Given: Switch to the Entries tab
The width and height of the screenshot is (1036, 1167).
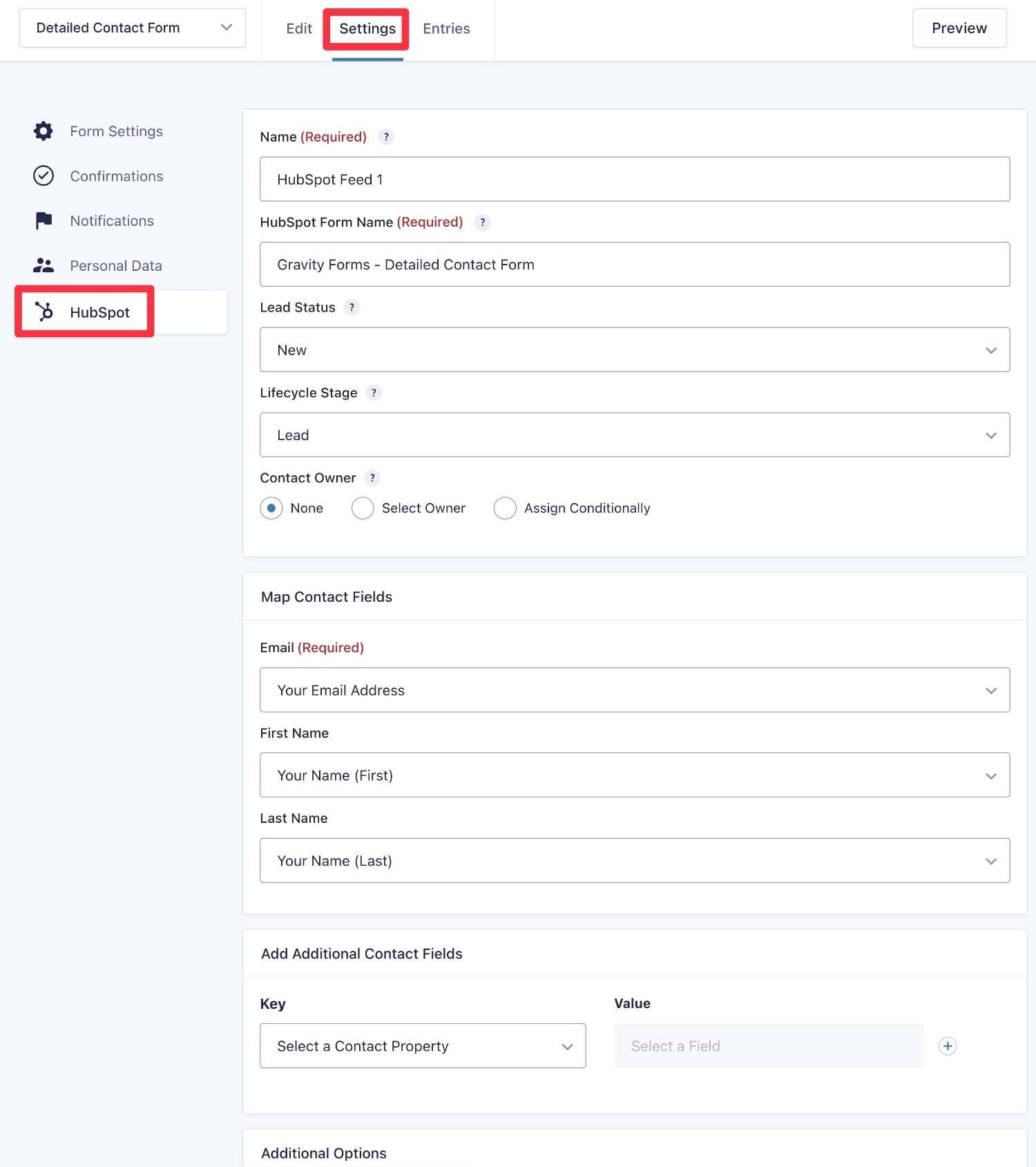Looking at the screenshot, I should [x=446, y=28].
